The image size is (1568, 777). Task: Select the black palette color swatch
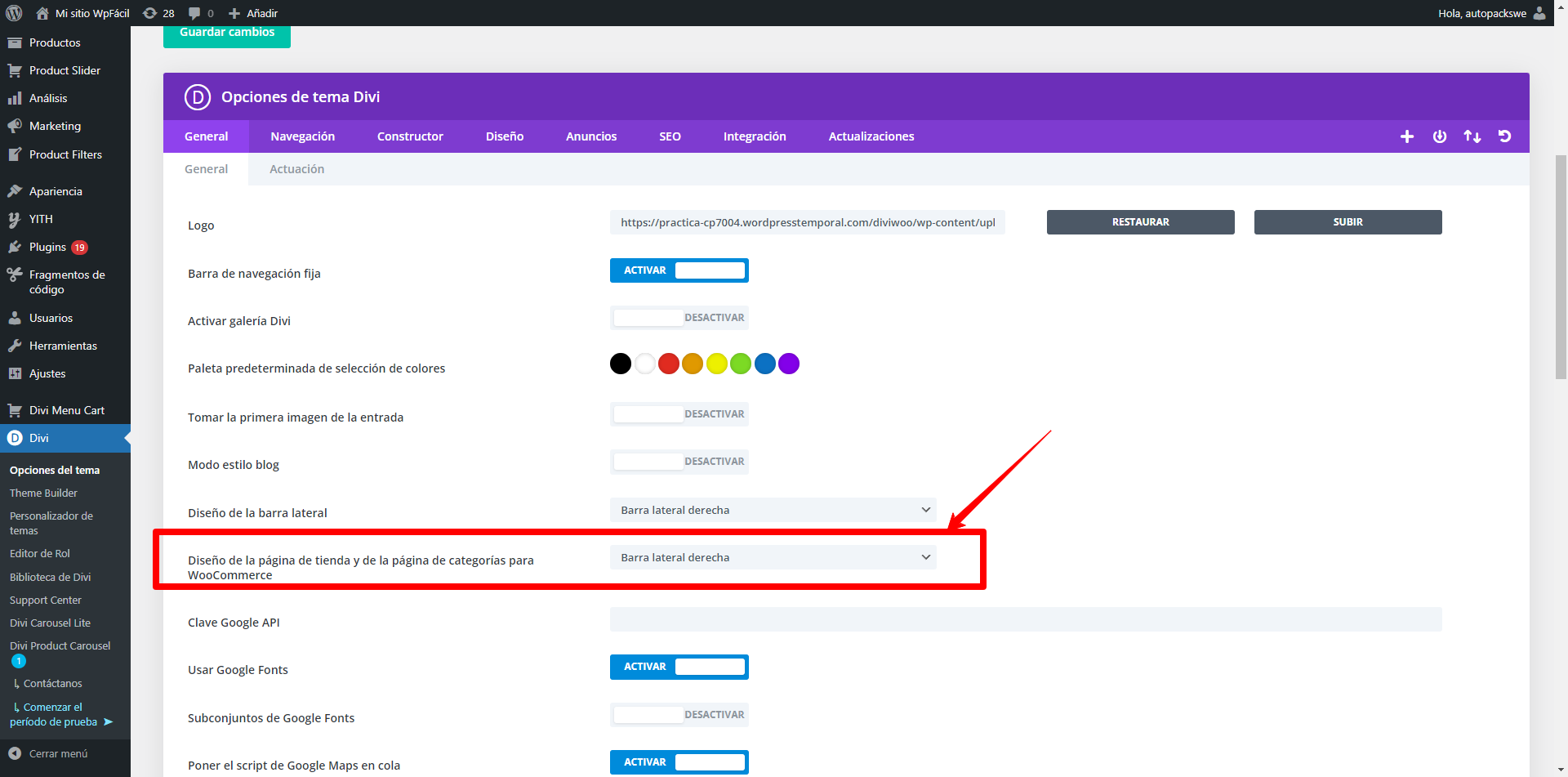[621, 364]
